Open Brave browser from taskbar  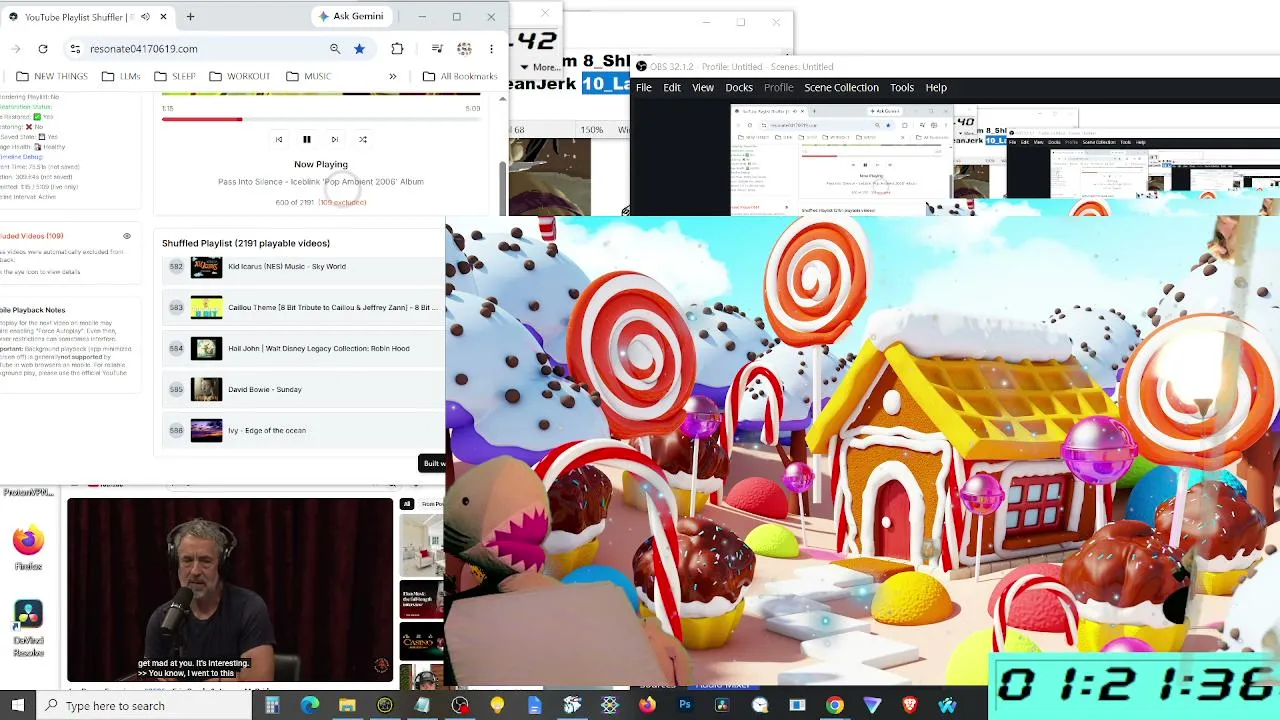(x=910, y=706)
